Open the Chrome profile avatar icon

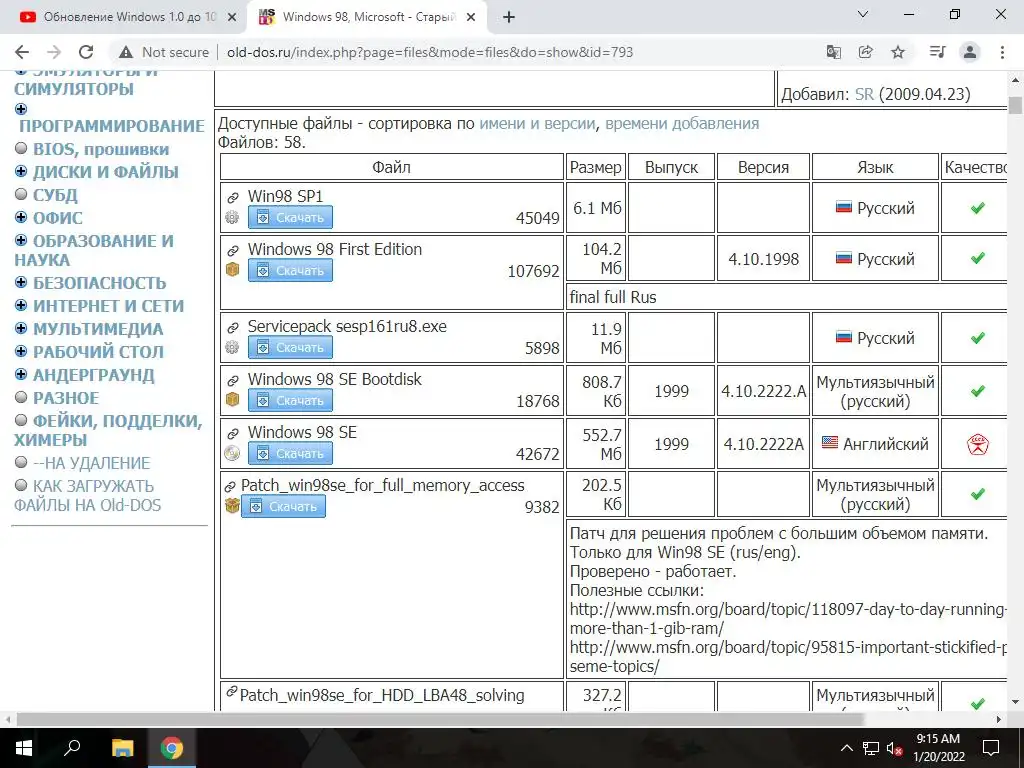pos(970,52)
